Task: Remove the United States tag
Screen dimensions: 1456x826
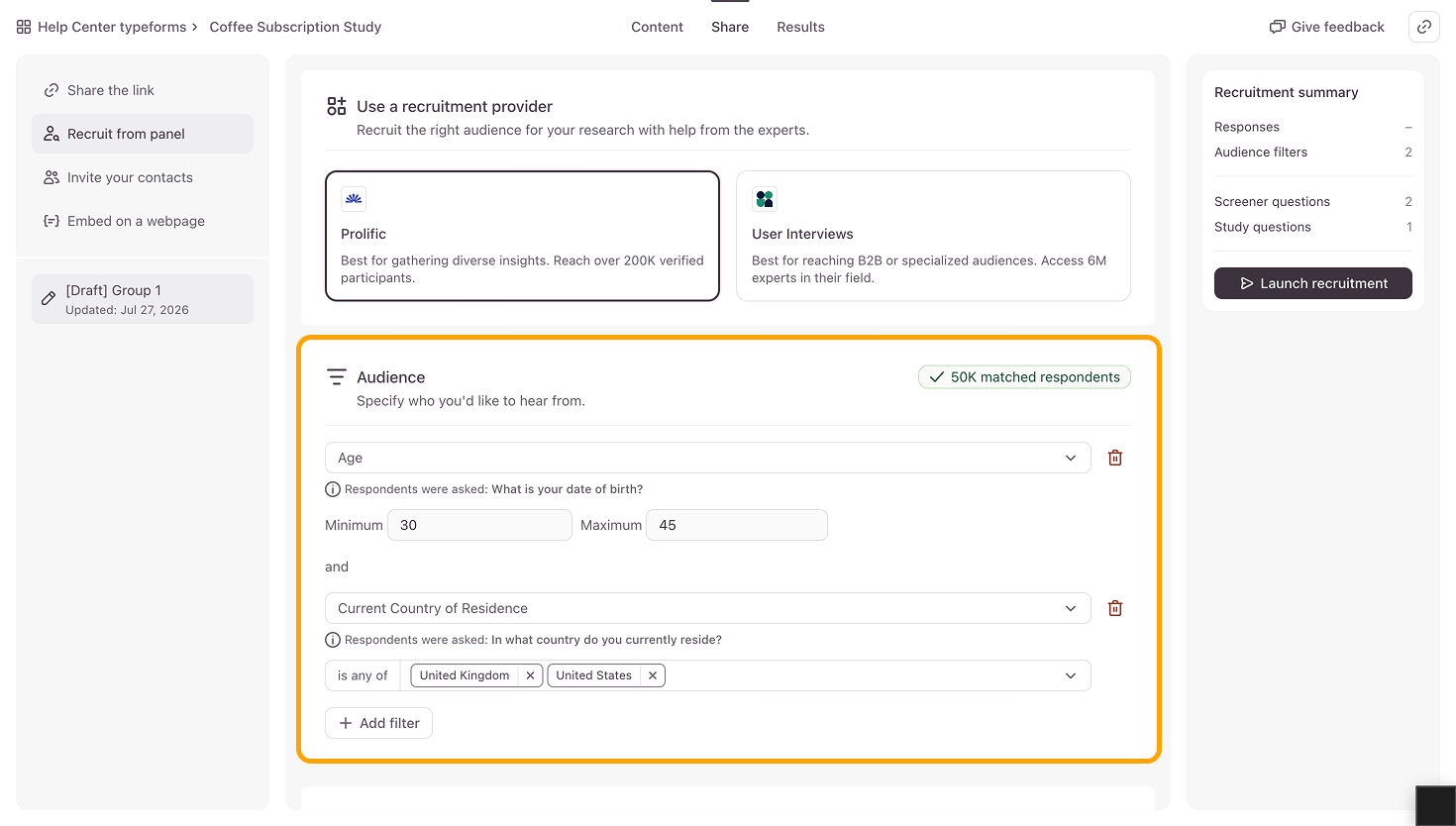Action: click(653, 675)
